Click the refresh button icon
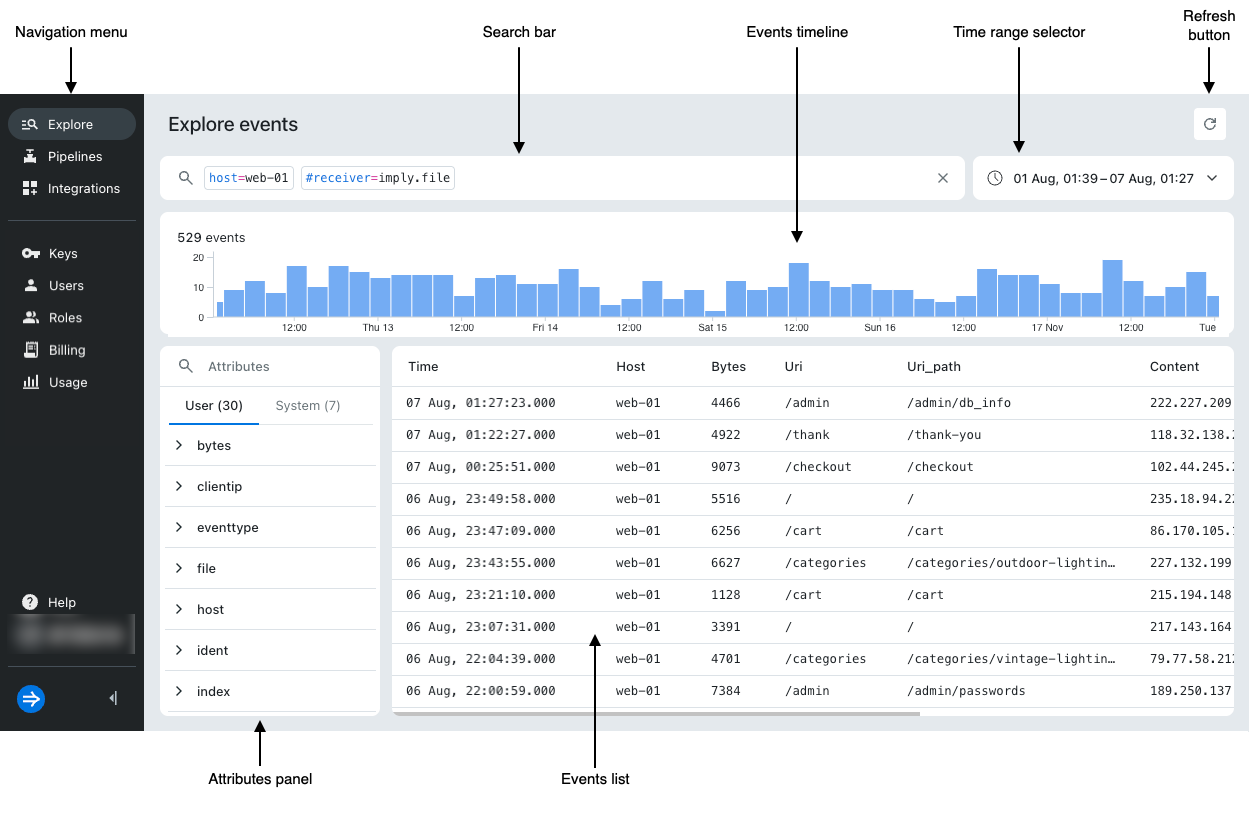1249x821 pixels. [x=1209, y=124]
